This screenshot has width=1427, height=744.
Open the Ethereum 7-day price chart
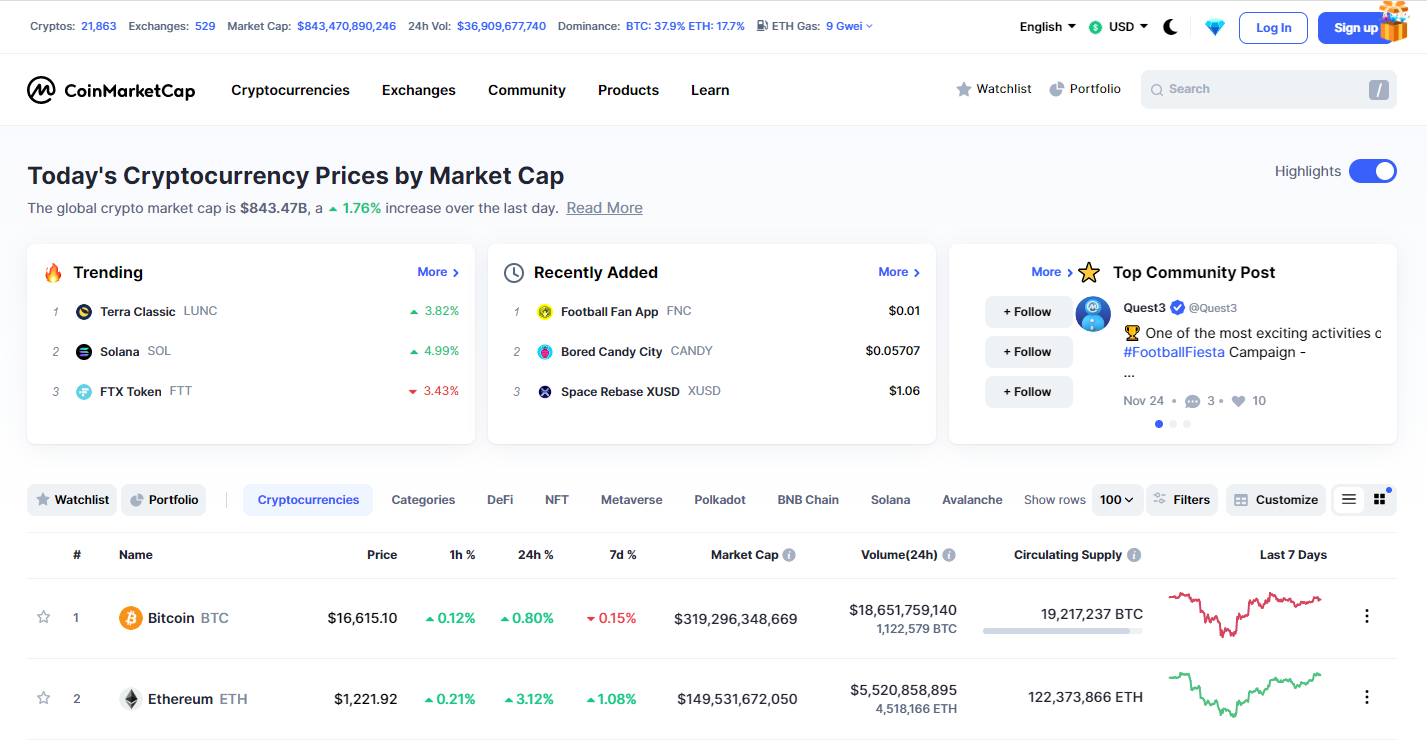(1245, 695)
